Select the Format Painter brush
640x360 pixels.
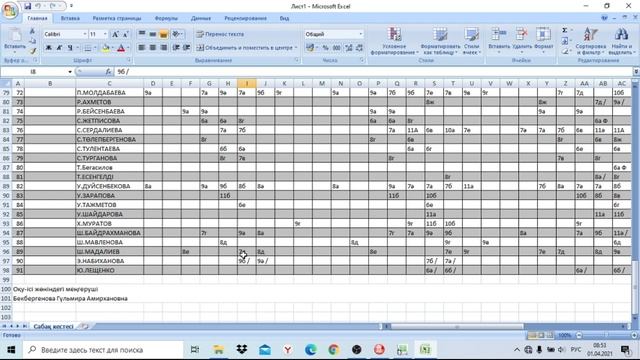click(x=33, y=51)
